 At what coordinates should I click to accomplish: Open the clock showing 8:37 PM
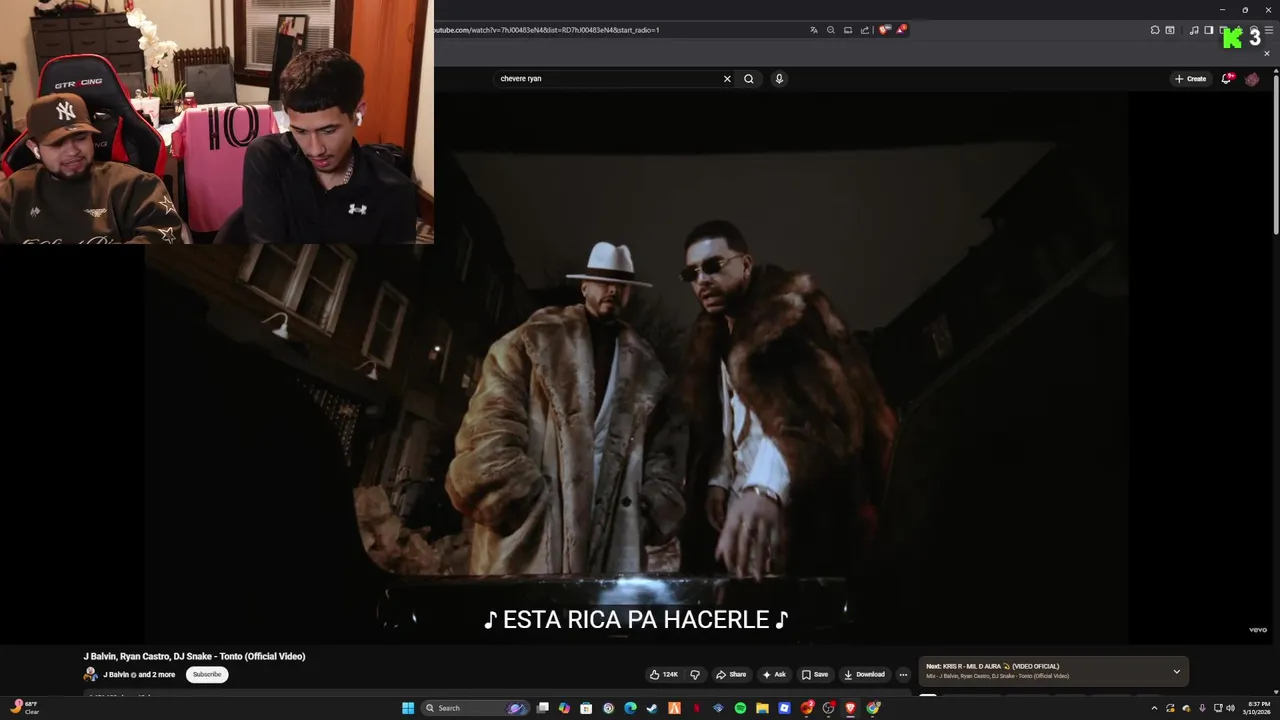point(1256,708)
